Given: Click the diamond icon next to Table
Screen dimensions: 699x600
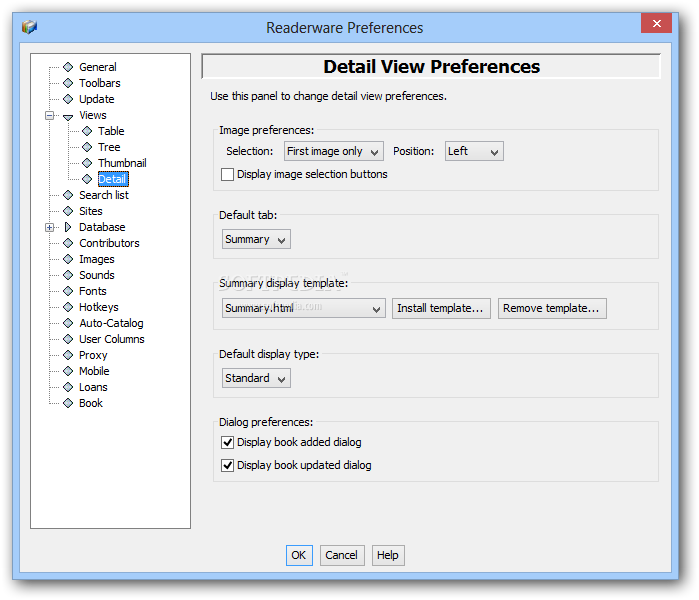Looking at the screenshot, I should pos(87,131).
